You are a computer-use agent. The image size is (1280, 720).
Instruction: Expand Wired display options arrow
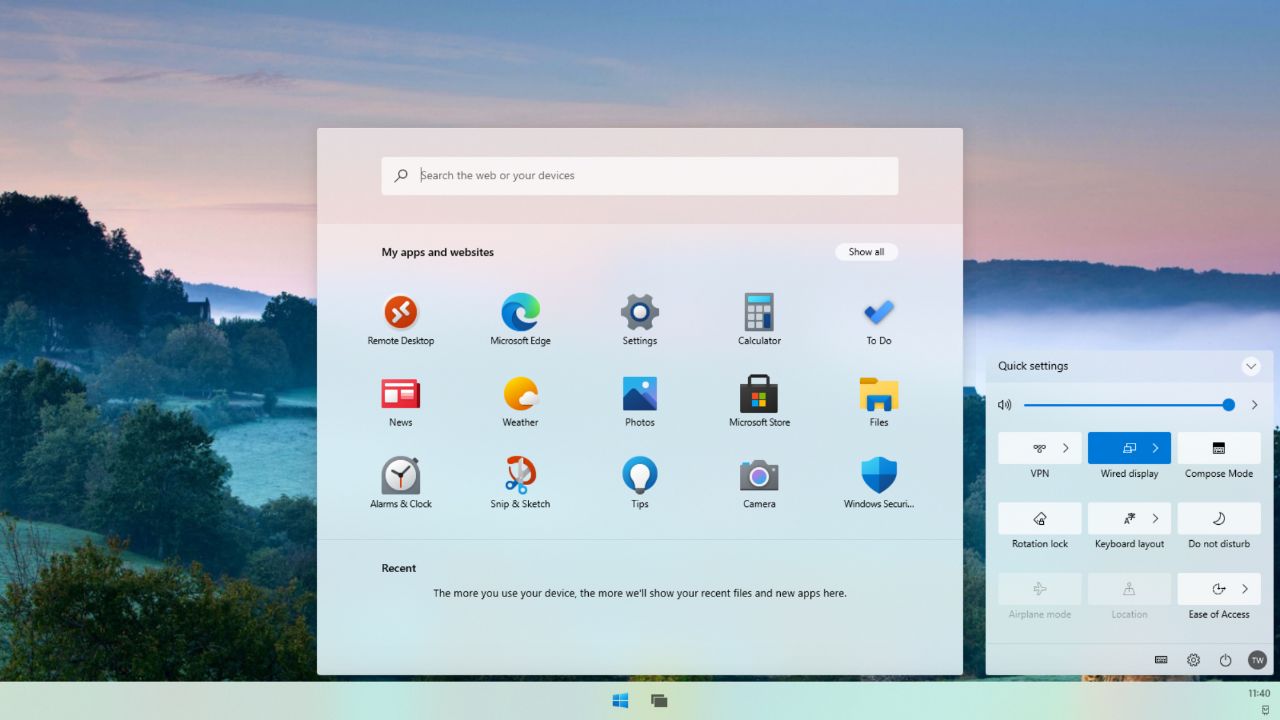1155,448
